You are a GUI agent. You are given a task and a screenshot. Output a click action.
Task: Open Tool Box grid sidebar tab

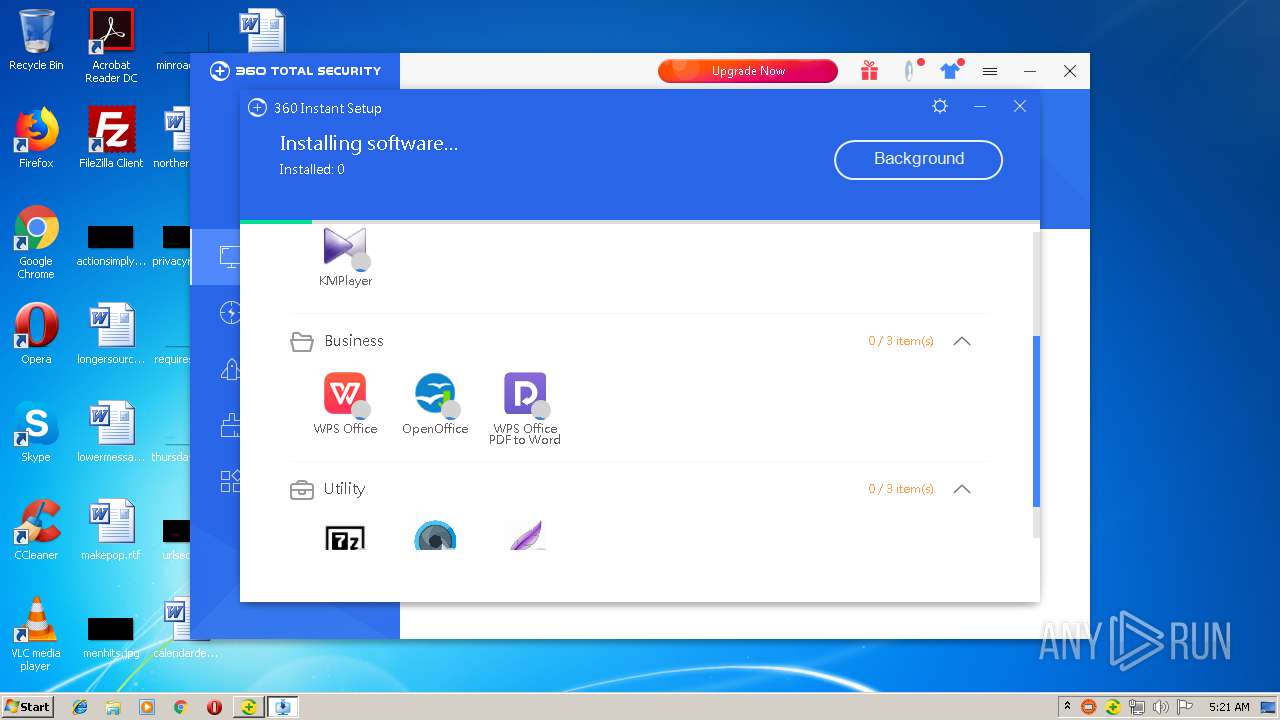click(230, 481)
